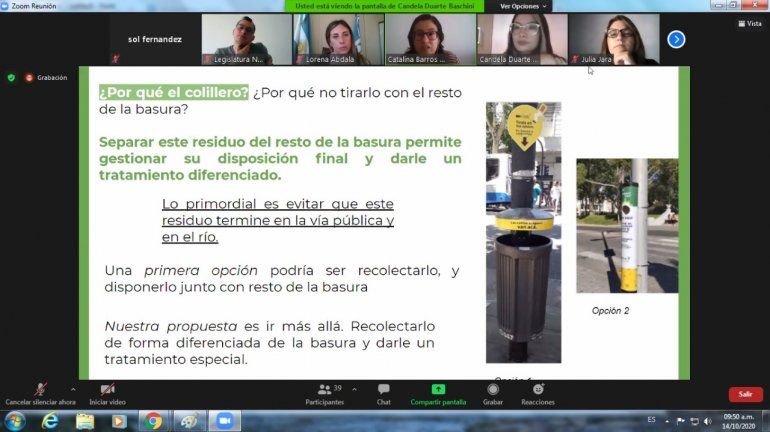The height and width of the screenshot is (432, 770).
Task: Open Internet Explorer from the taskbar
Action: [50, 421]
